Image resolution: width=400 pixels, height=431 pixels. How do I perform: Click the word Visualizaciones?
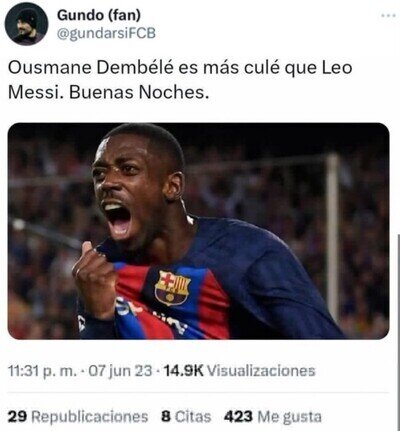[261, 371]
